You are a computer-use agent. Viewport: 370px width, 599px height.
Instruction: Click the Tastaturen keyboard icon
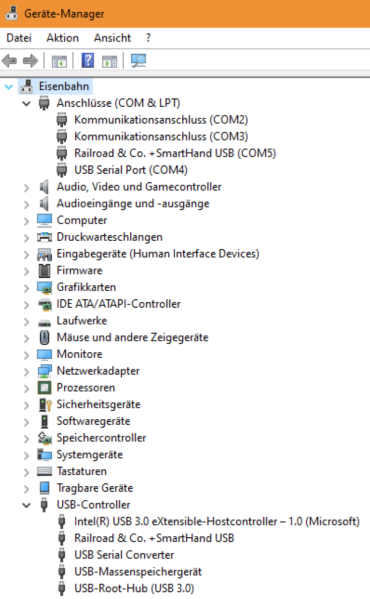[x=44, y=471]
